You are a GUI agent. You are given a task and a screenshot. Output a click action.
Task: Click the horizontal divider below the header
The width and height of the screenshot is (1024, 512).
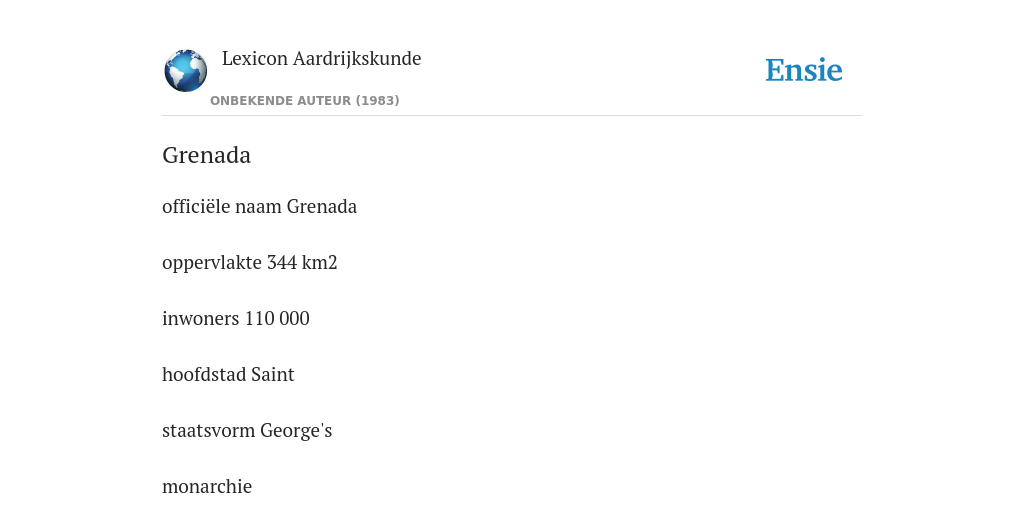click(512, 116)
